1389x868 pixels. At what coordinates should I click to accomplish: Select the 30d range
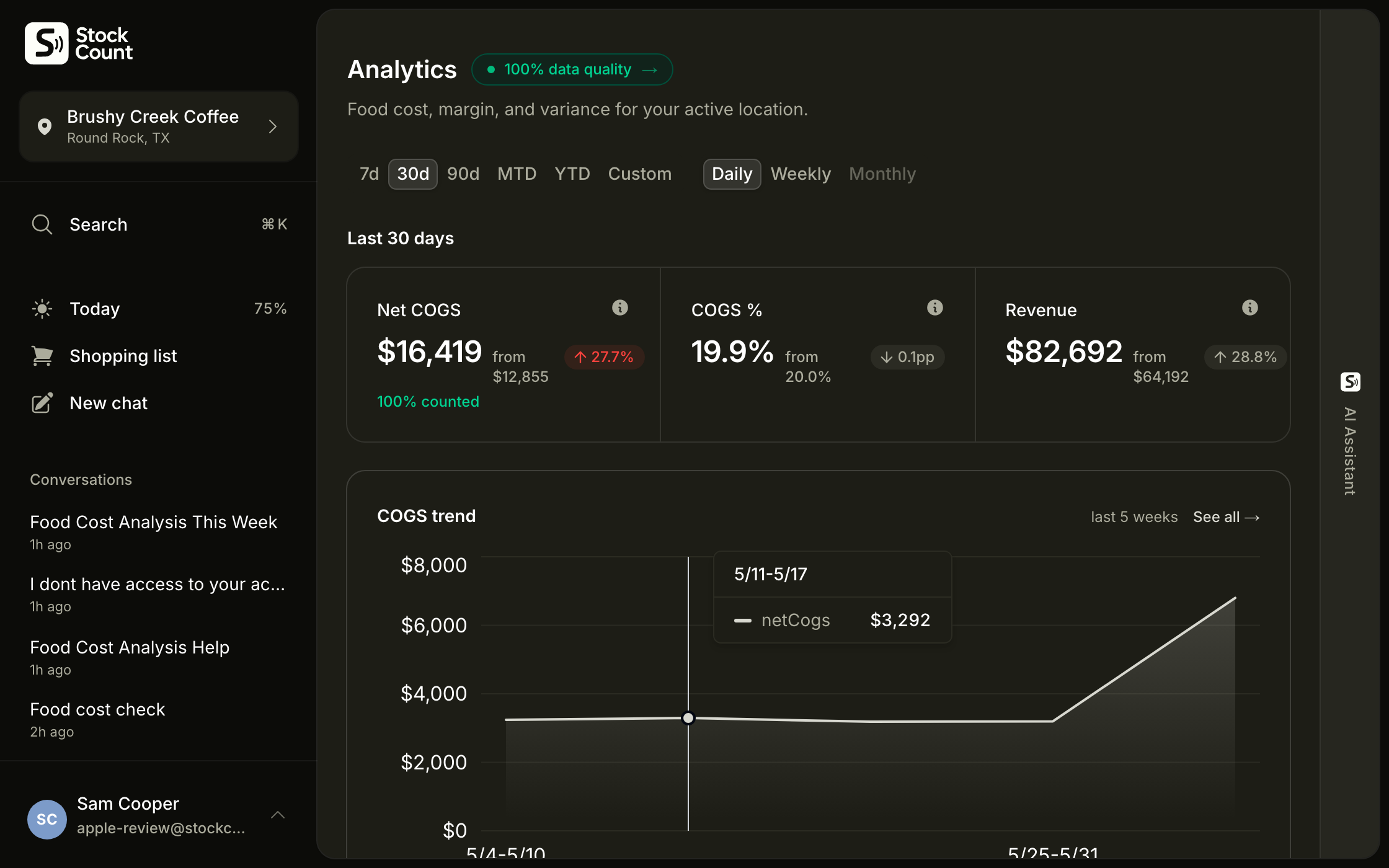click(413, 174)
